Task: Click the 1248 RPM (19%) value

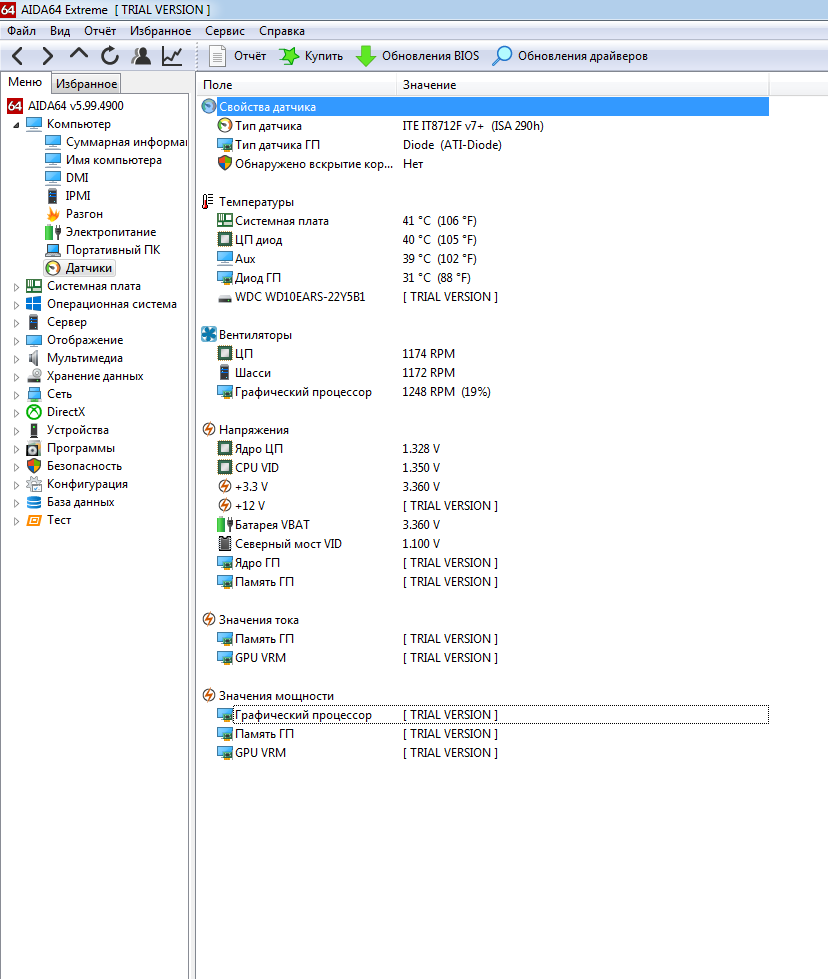Action: [446, 392]
